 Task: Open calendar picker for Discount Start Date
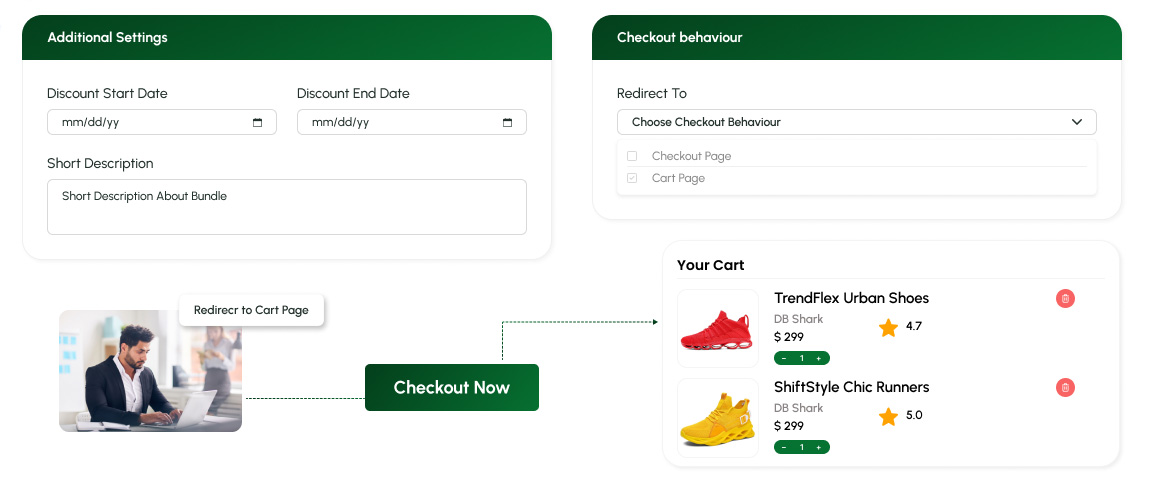(257, 123)
